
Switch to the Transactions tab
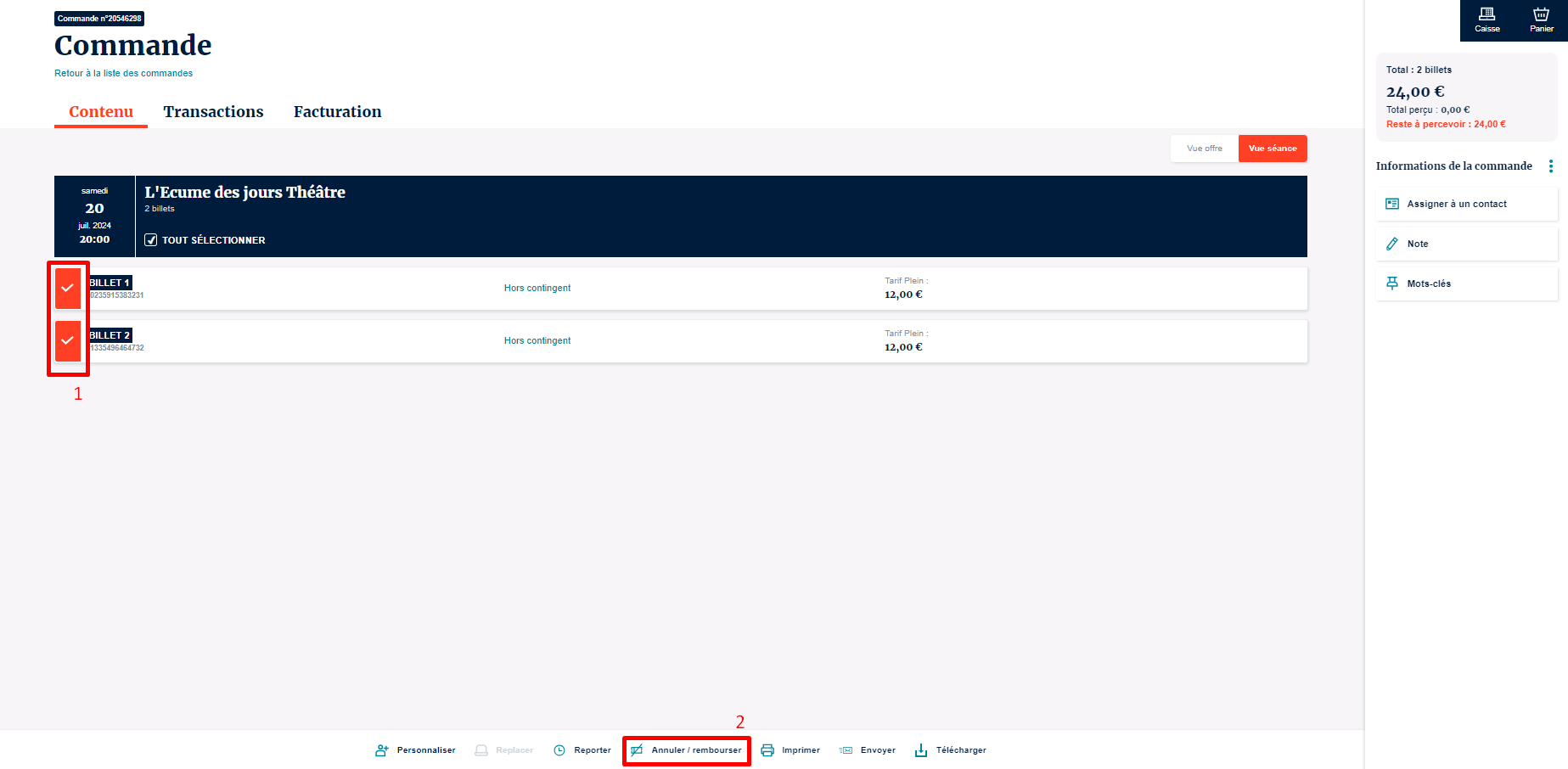213,112
